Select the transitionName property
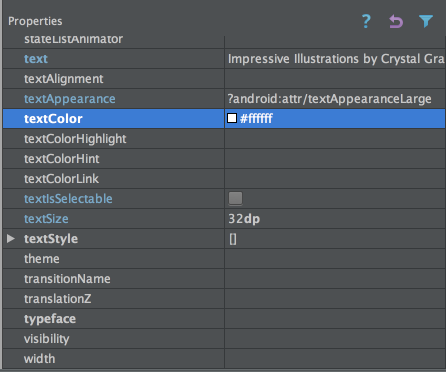This screenshot has width=446, height=372. pyautogui.click(x=67, y=279)
